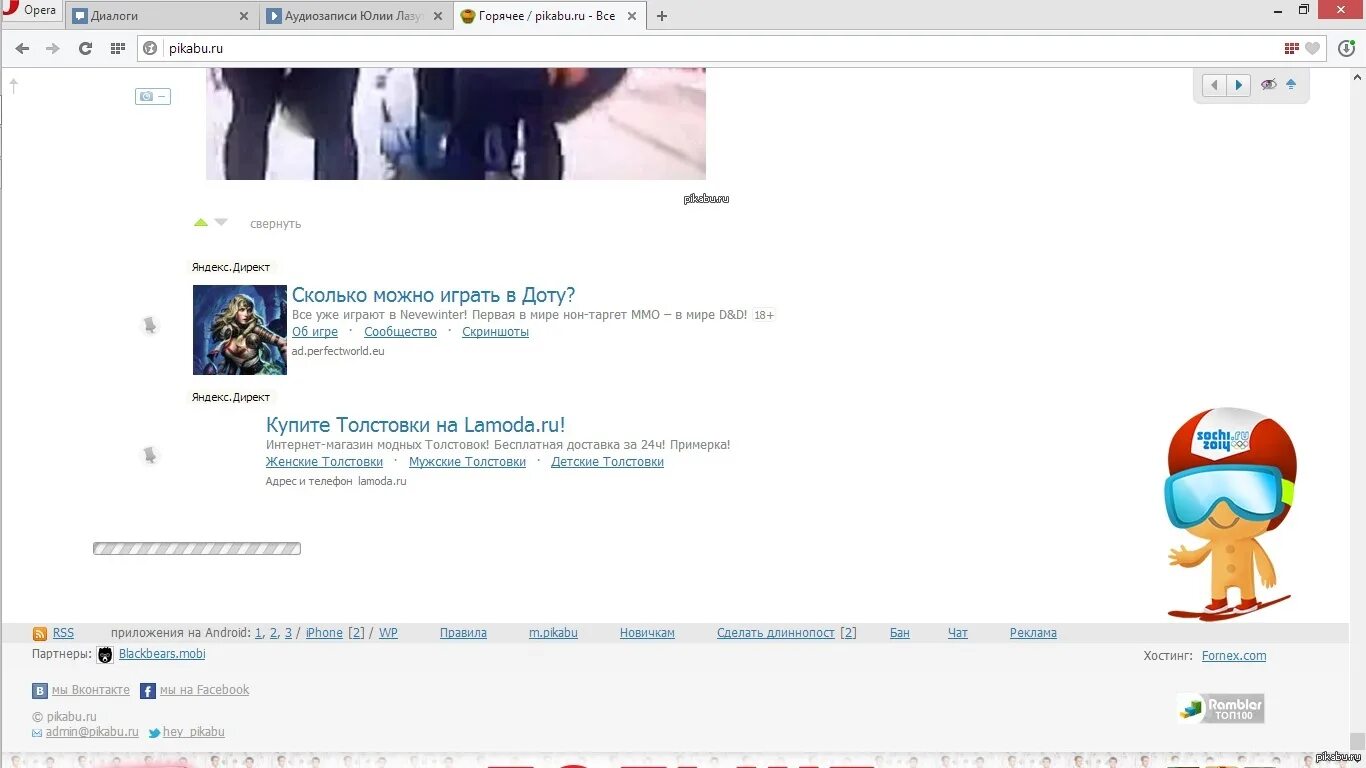
Task: Close the Горячее pikabu.ru tab
Action: [631, 16]
